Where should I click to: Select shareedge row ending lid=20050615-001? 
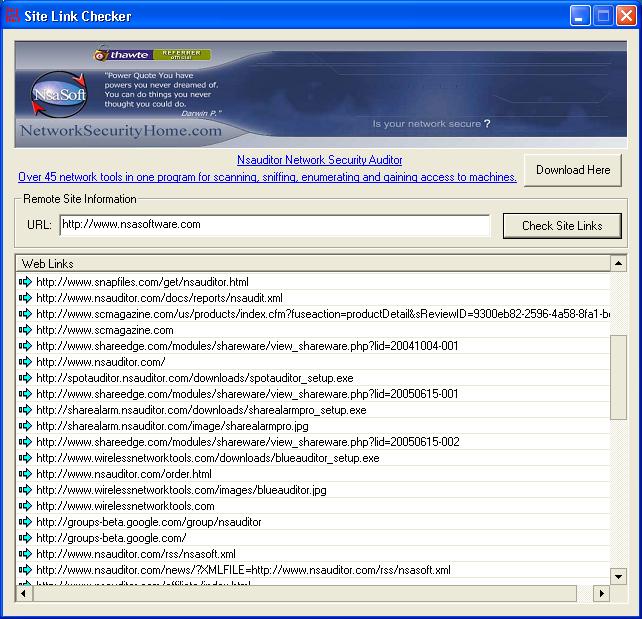pos(313,393)
